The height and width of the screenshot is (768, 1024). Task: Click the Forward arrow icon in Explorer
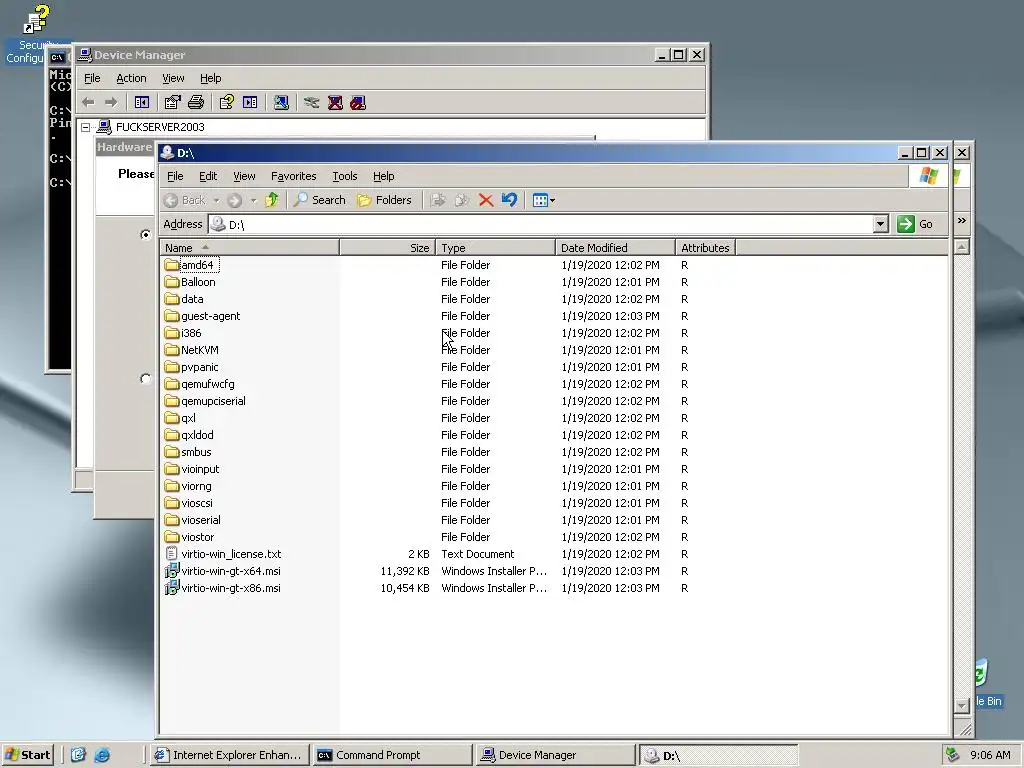234,200
